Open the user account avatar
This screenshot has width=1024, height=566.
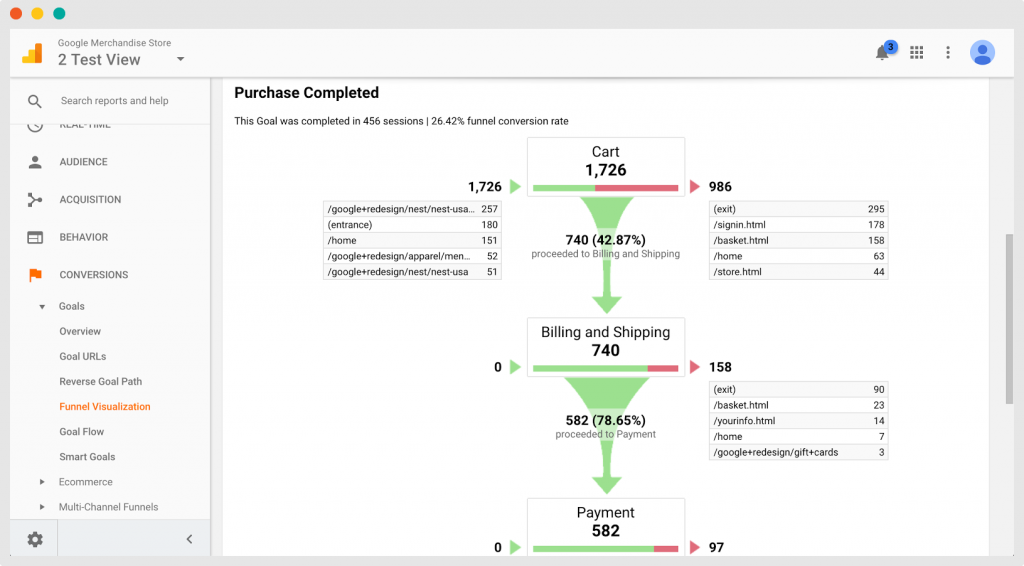(x=982, y=53)
